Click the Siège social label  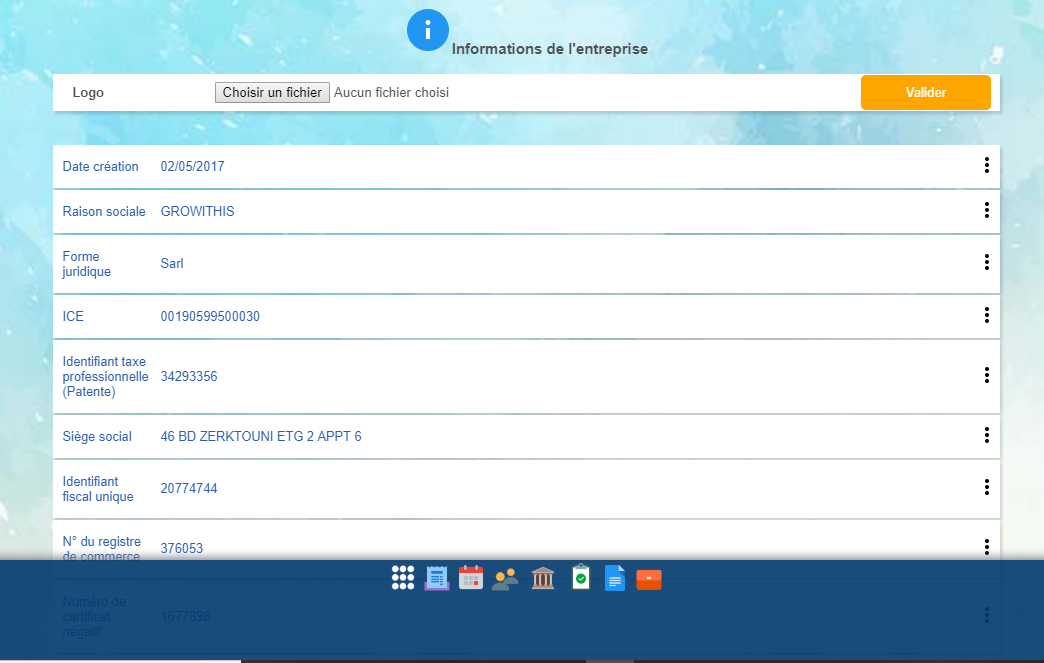pyautogui.click(x=97, y=437)
